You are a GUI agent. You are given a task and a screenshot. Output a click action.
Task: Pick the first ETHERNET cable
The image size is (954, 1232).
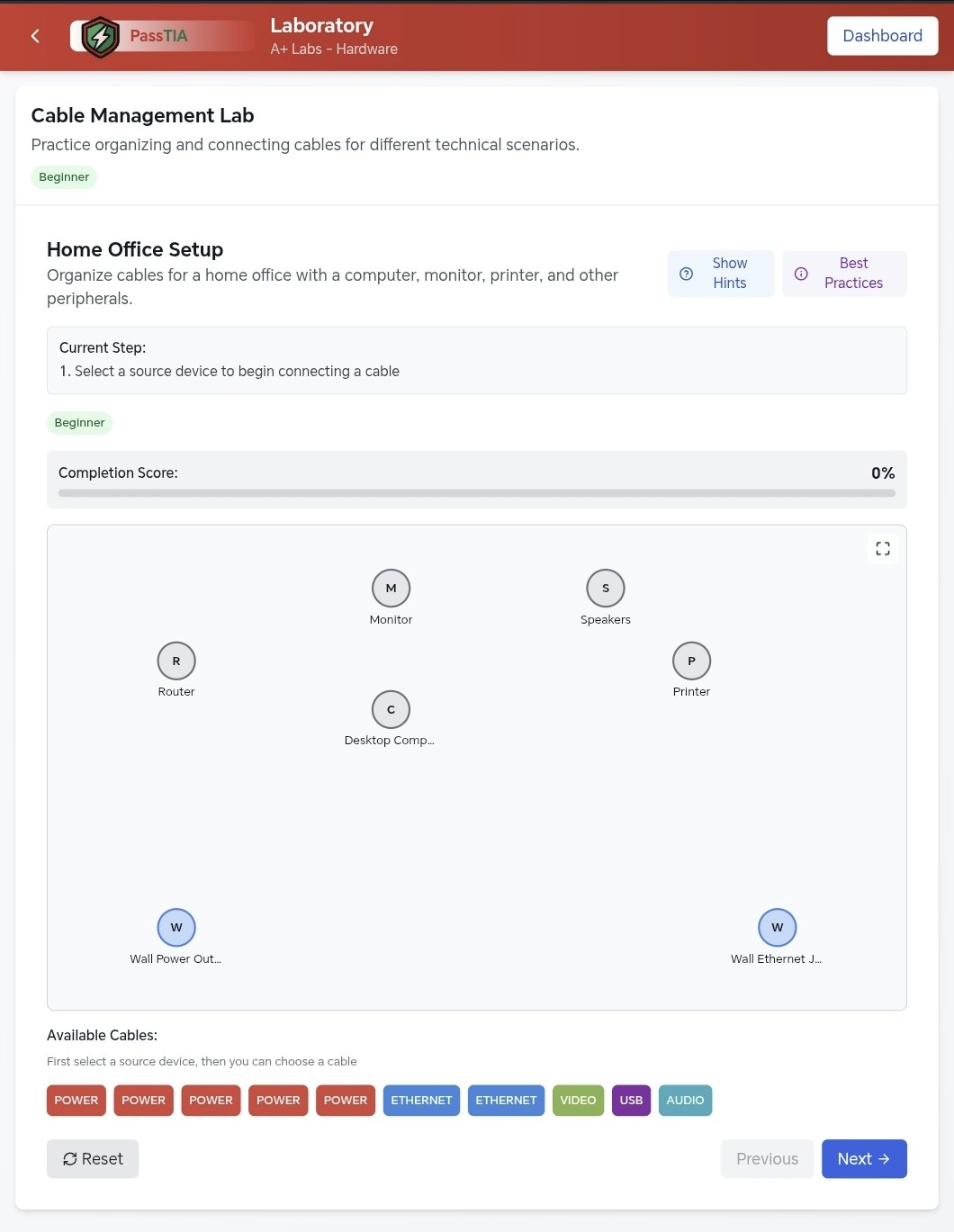click(x=421, y=1101)
